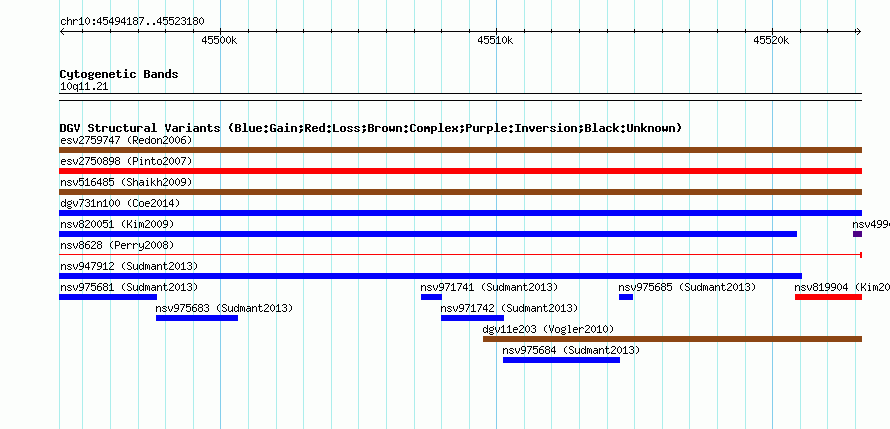890x429 pixels.
Task: Click the Cytogenetic Bands track title
Action: click(119, 74)
